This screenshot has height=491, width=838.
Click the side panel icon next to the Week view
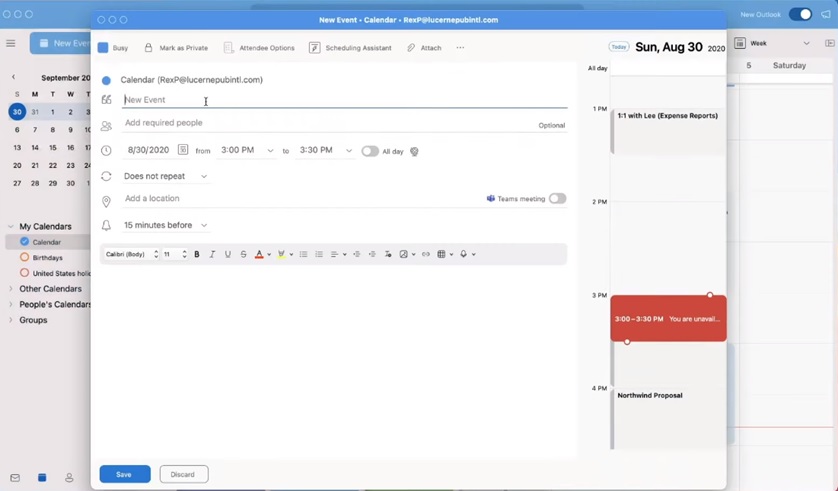[829, 43]
